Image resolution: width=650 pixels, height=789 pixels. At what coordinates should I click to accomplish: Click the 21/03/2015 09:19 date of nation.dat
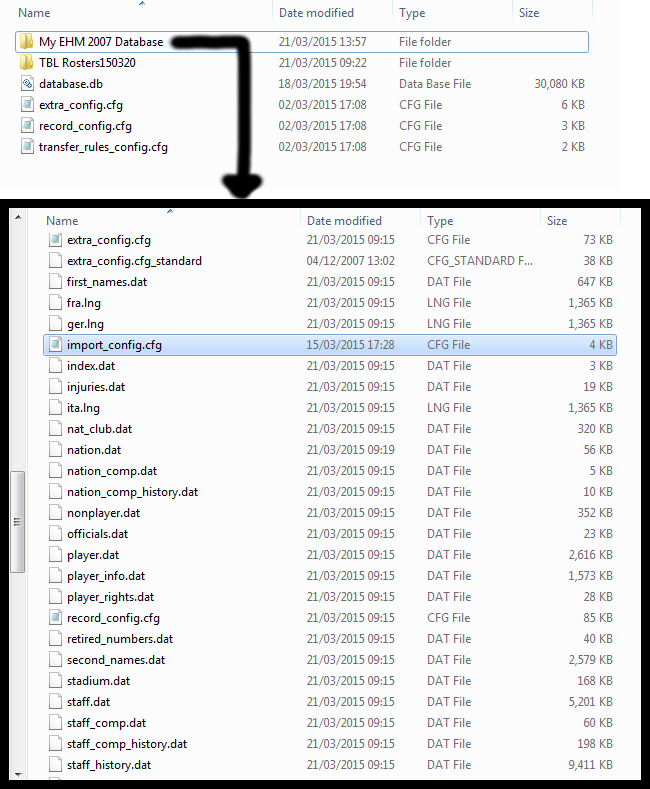(351, 450)
